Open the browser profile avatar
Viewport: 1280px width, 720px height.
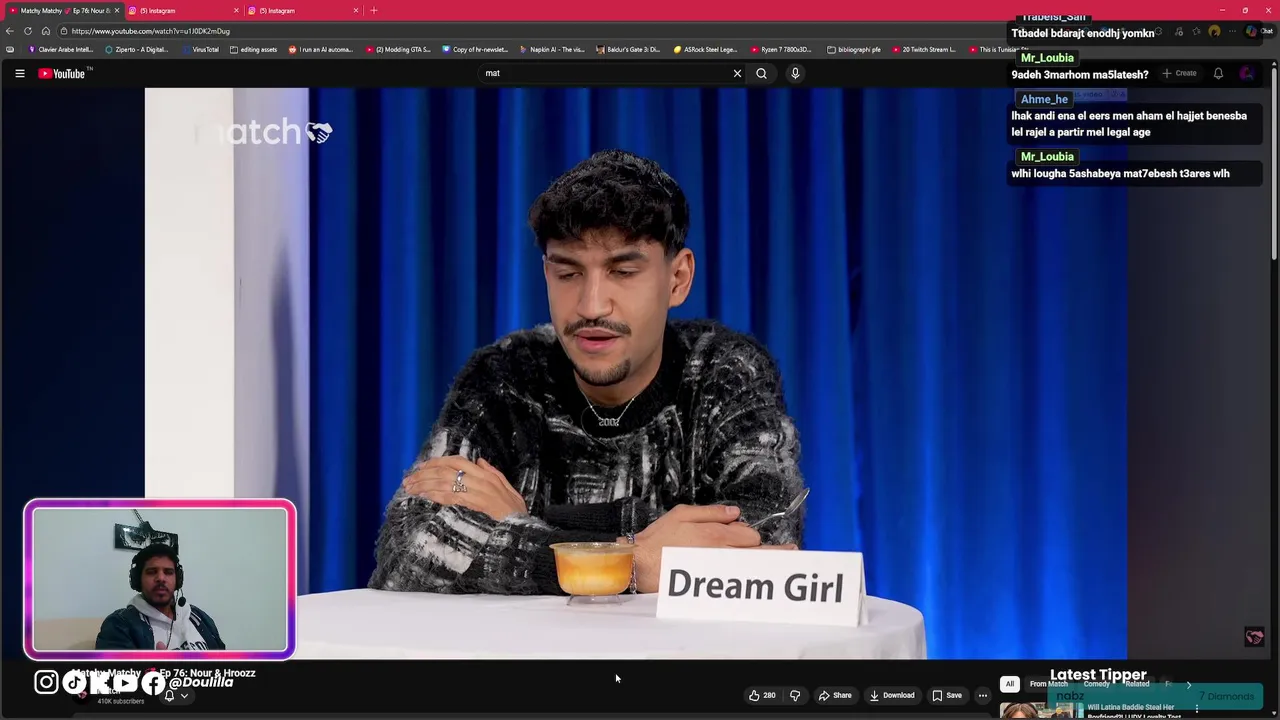tap(1214, 32)
